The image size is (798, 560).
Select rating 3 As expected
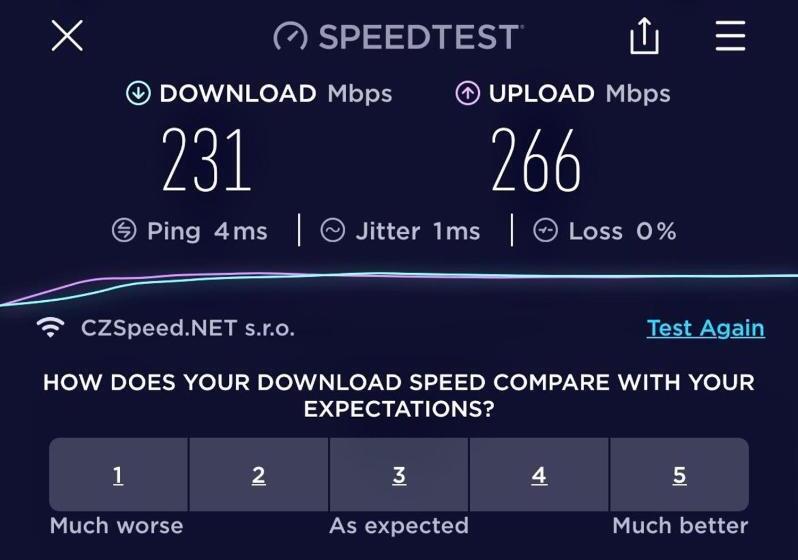pyautogui.click(x=399, y=474)
